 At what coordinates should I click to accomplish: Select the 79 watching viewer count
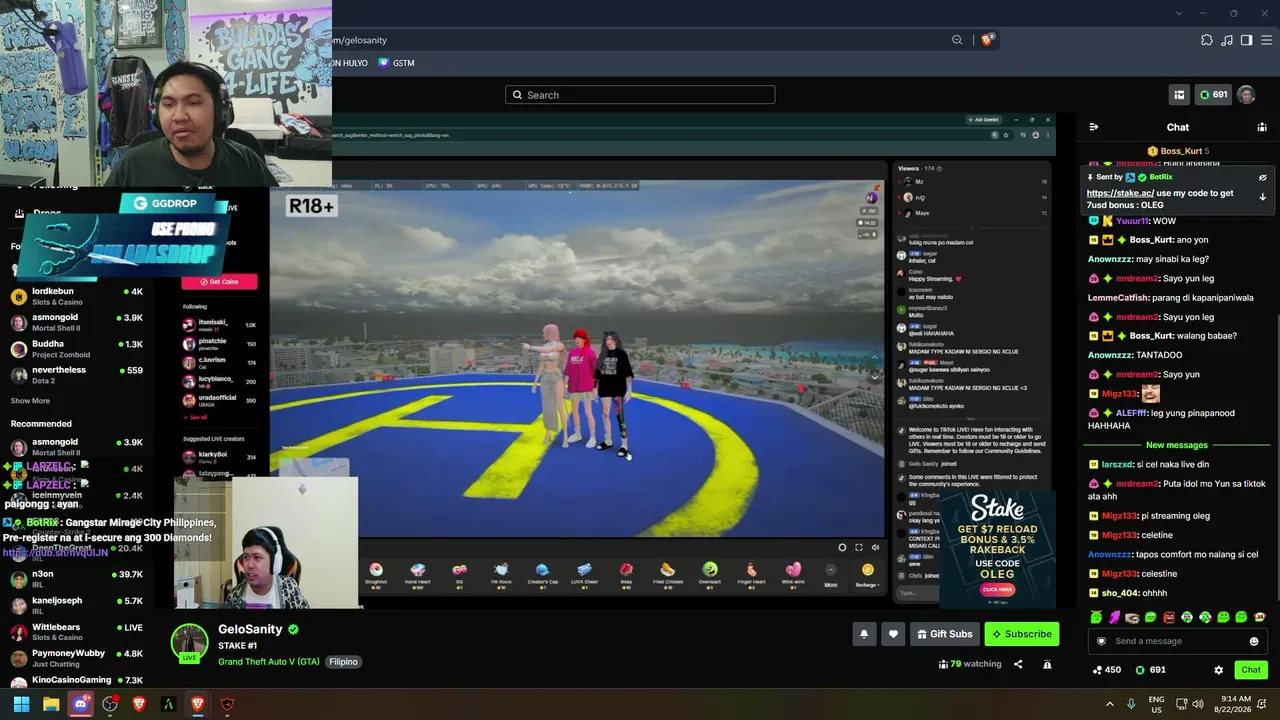[x=969, y=663]
